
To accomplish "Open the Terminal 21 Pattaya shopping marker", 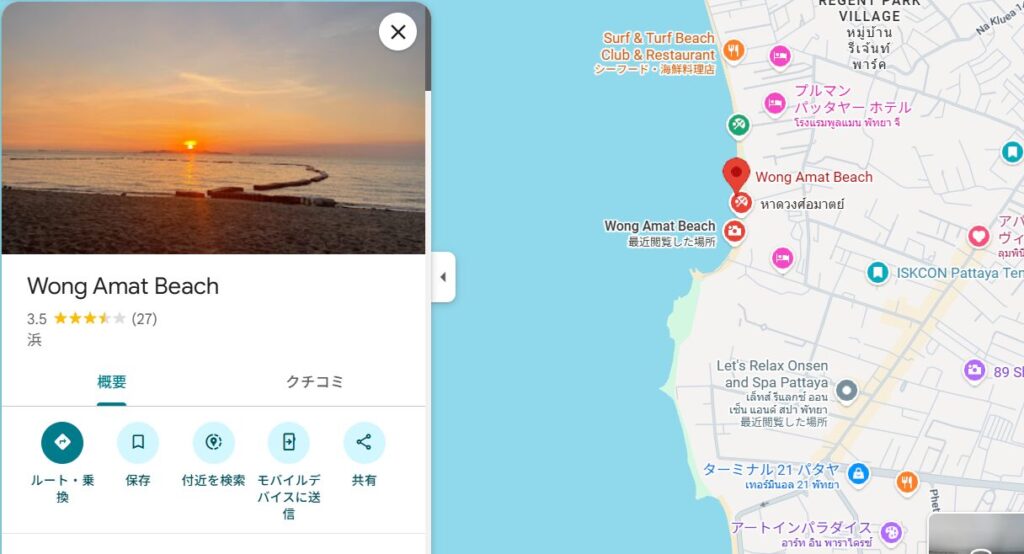I will click(858, 473).
